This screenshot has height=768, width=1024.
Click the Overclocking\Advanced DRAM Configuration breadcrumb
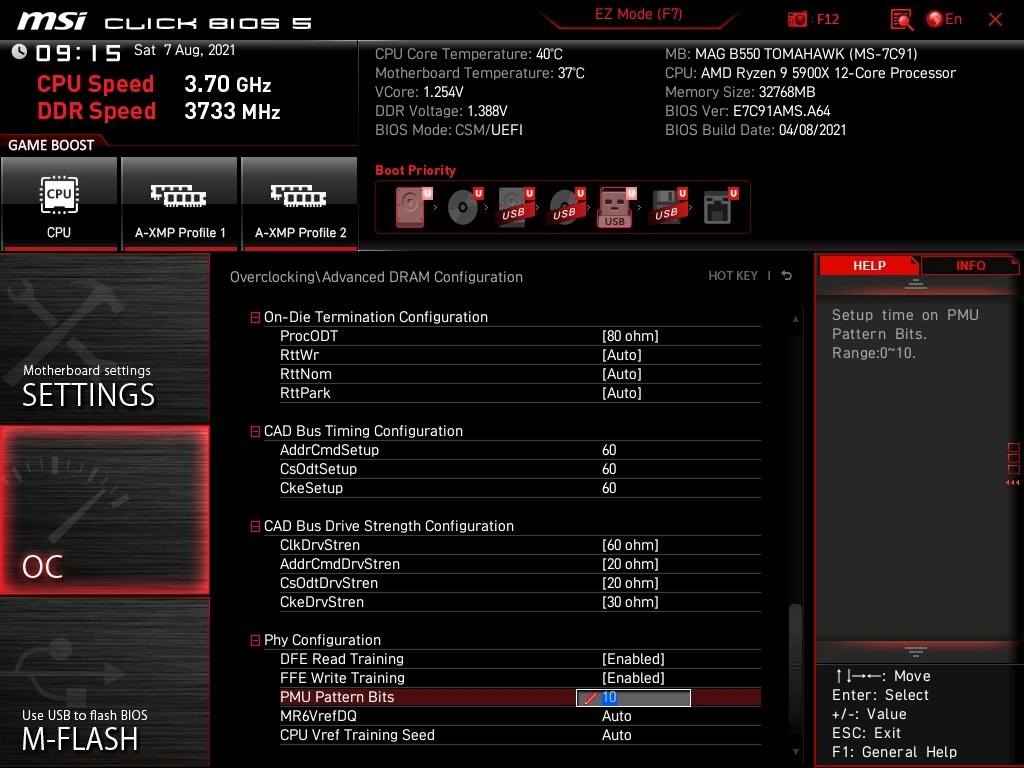(376, 277)
